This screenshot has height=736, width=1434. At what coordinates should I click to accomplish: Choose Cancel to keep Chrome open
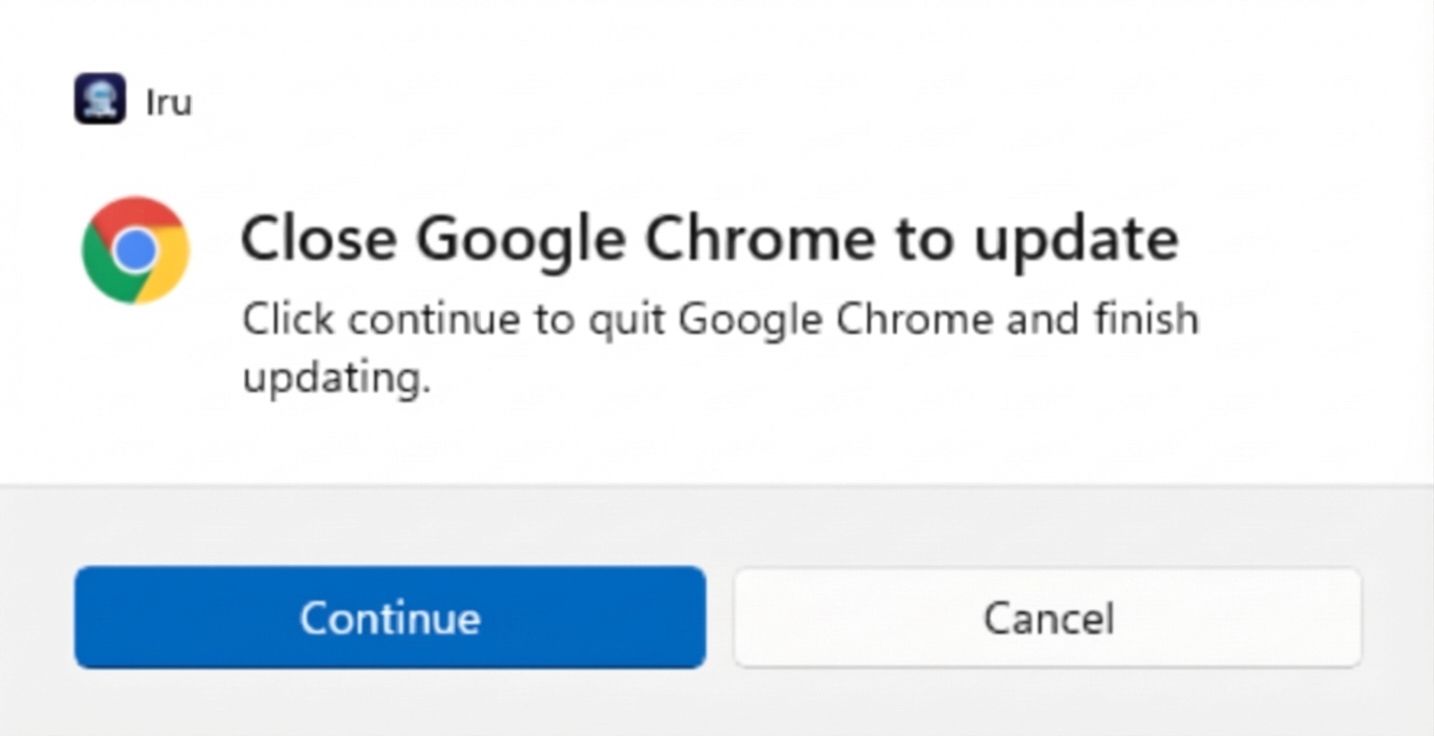tap(1047, 617)
